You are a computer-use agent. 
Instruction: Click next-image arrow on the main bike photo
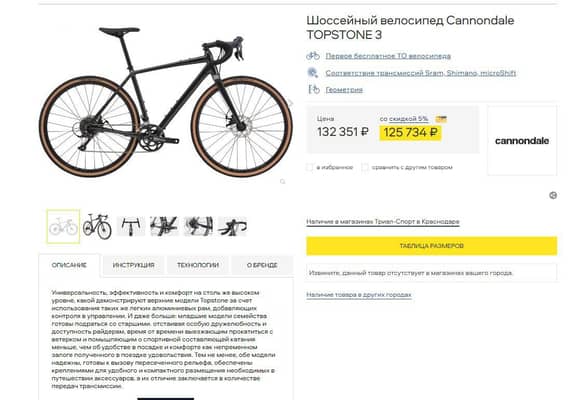pyautogui.click(x=290, y=103)
